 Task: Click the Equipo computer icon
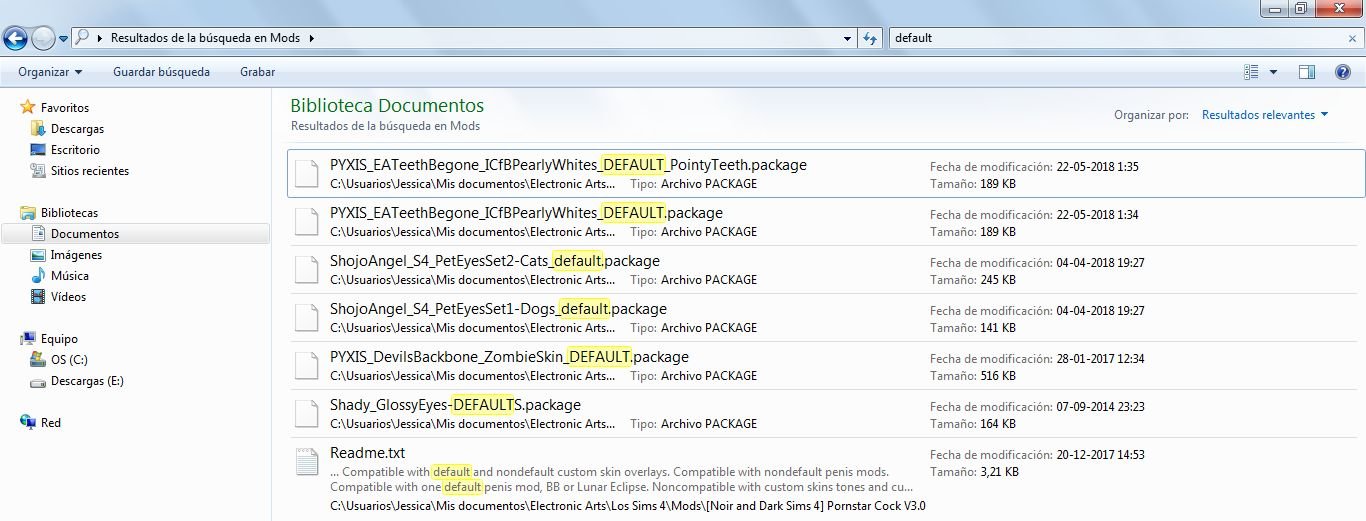point(28,339)
